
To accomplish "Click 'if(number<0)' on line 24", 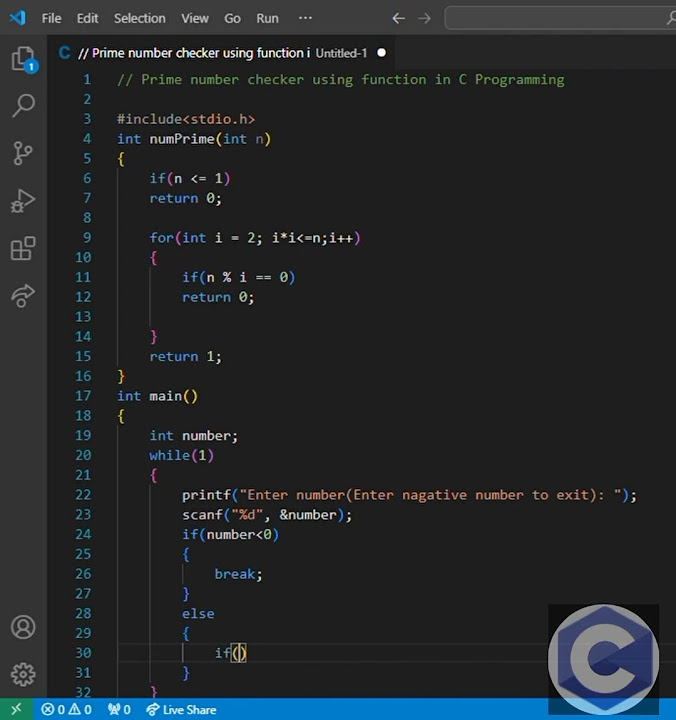I will (230, 534).
